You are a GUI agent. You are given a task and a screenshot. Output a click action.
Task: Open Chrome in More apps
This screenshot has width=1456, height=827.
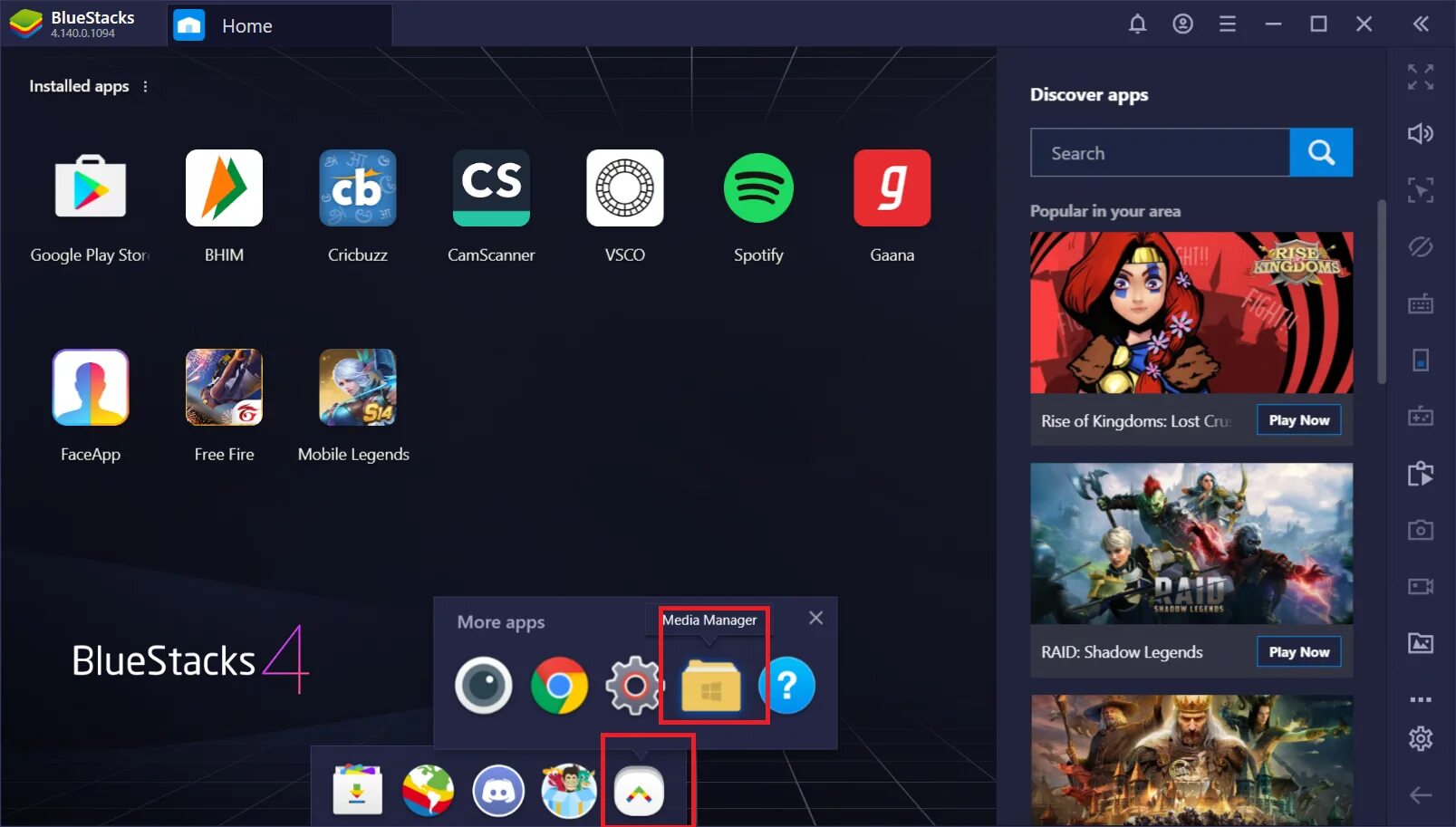click(559, 686)
